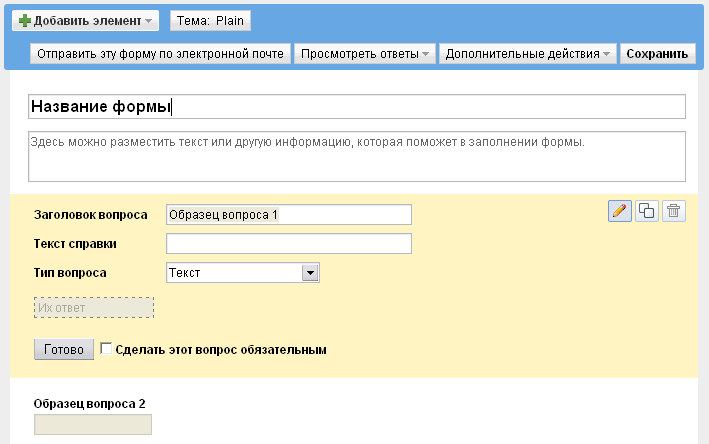Click the Их ответ placeholder box

(x=94, y=307)
